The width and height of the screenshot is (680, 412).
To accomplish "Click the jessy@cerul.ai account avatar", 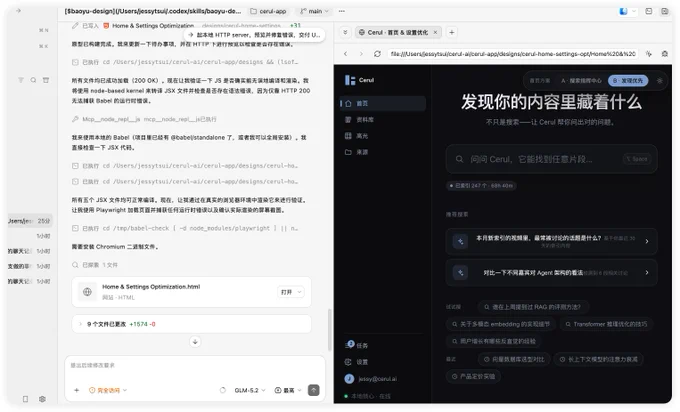I will (x=349, y=379).
